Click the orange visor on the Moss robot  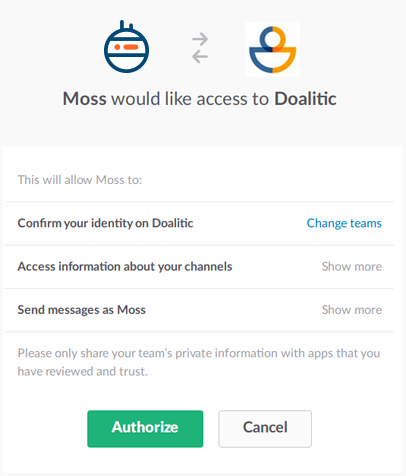tap(126, 47)
